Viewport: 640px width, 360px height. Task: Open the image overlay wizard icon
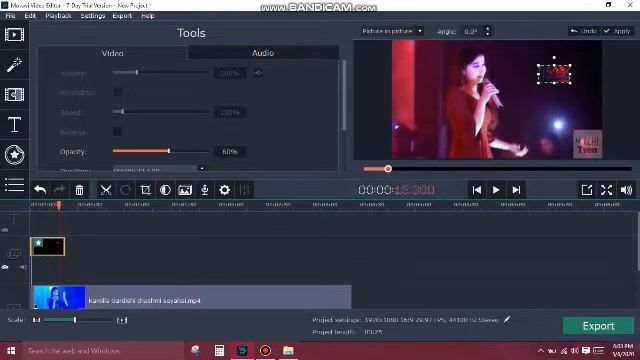pyautogui.click(x=185, y=190)
